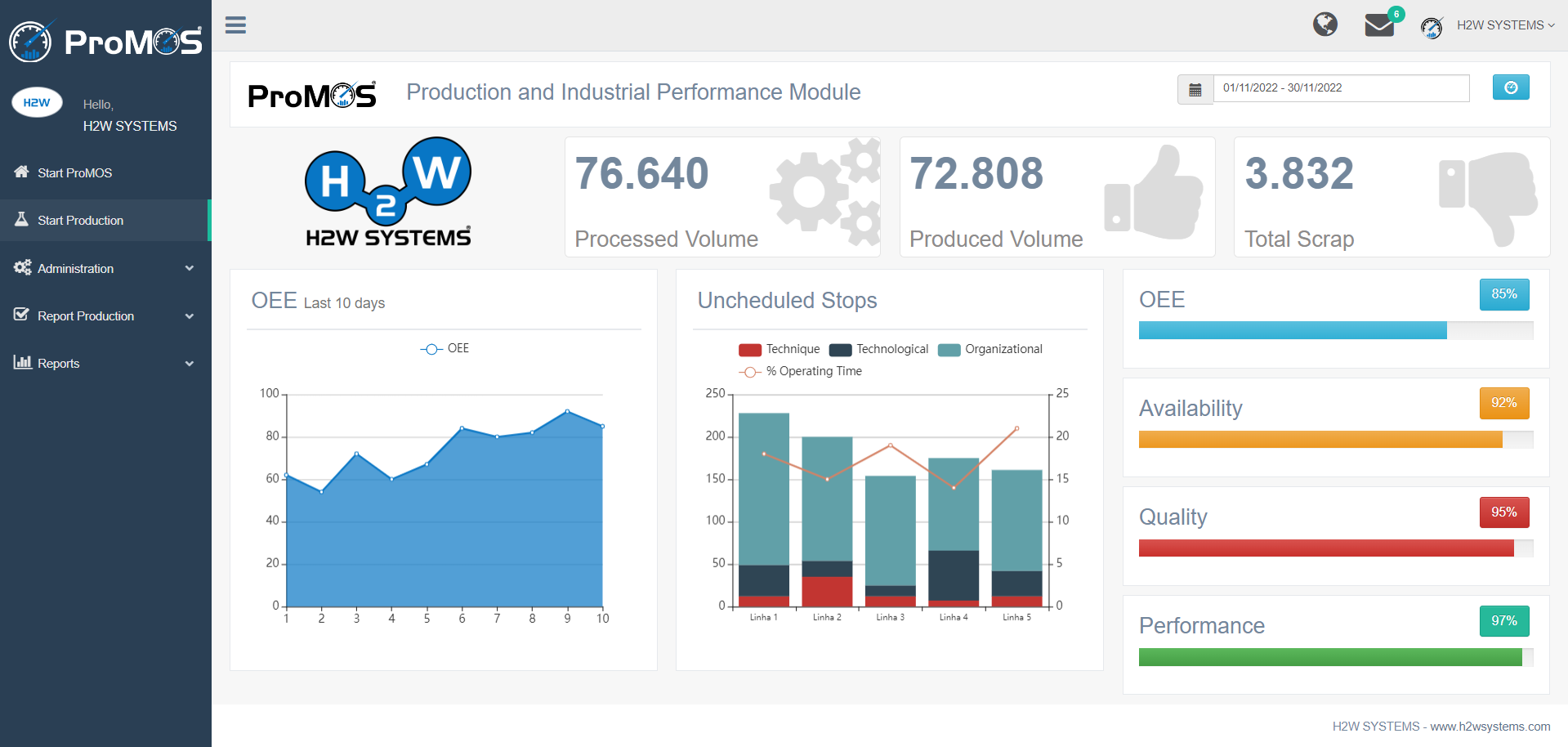Click the OEE blue progress bar

coord(1293,330)
